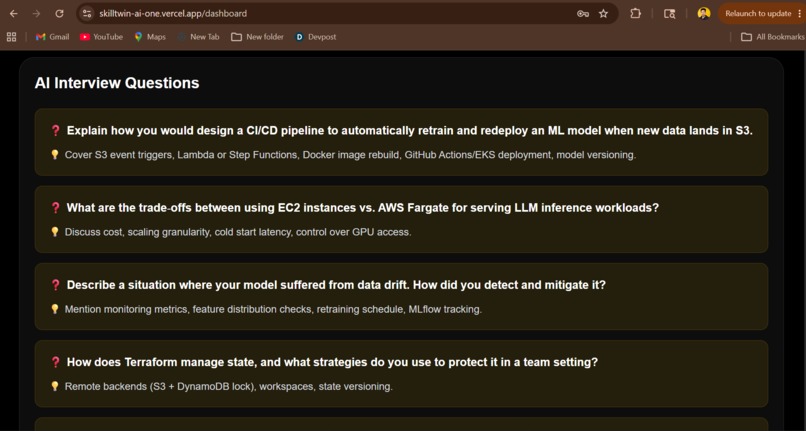Viewport: 806px width, 431px height.
Task: Click the question mark icon beside CI/CD pipeline question
Action: pyautogui.click(x=56, y=131)
